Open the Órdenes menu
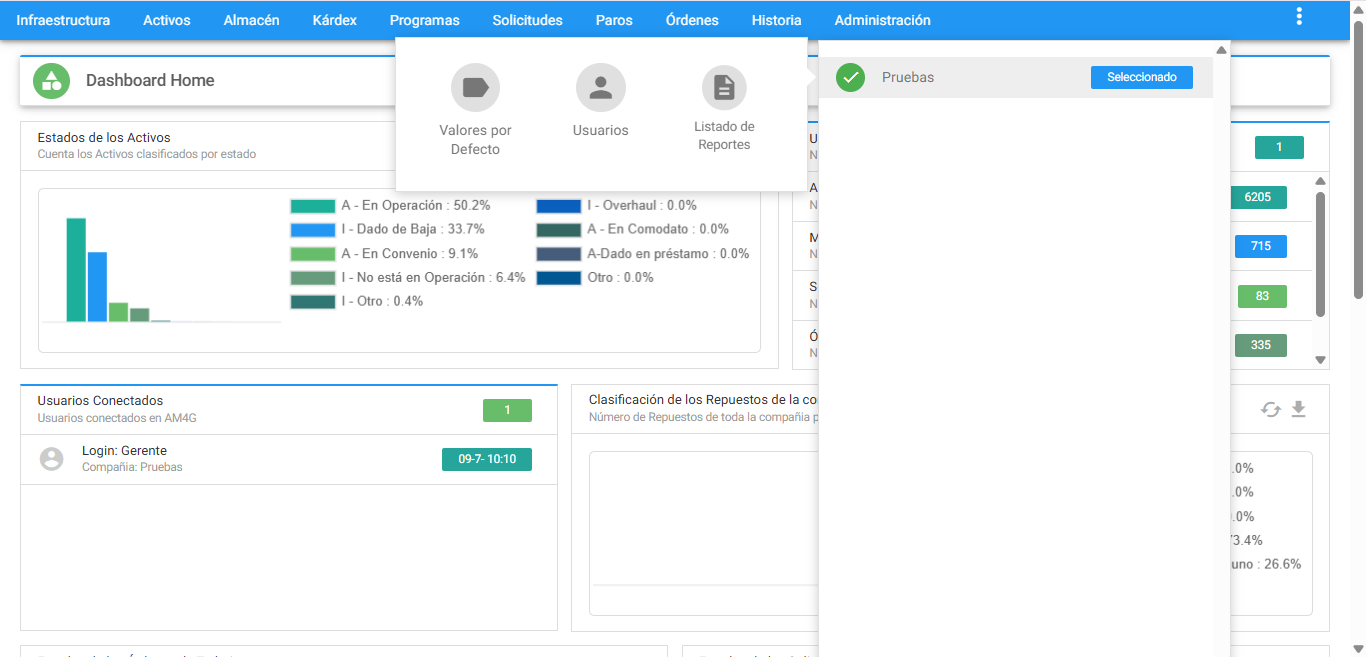Viewport: 1366px width, 657px height. pos(691,20)
